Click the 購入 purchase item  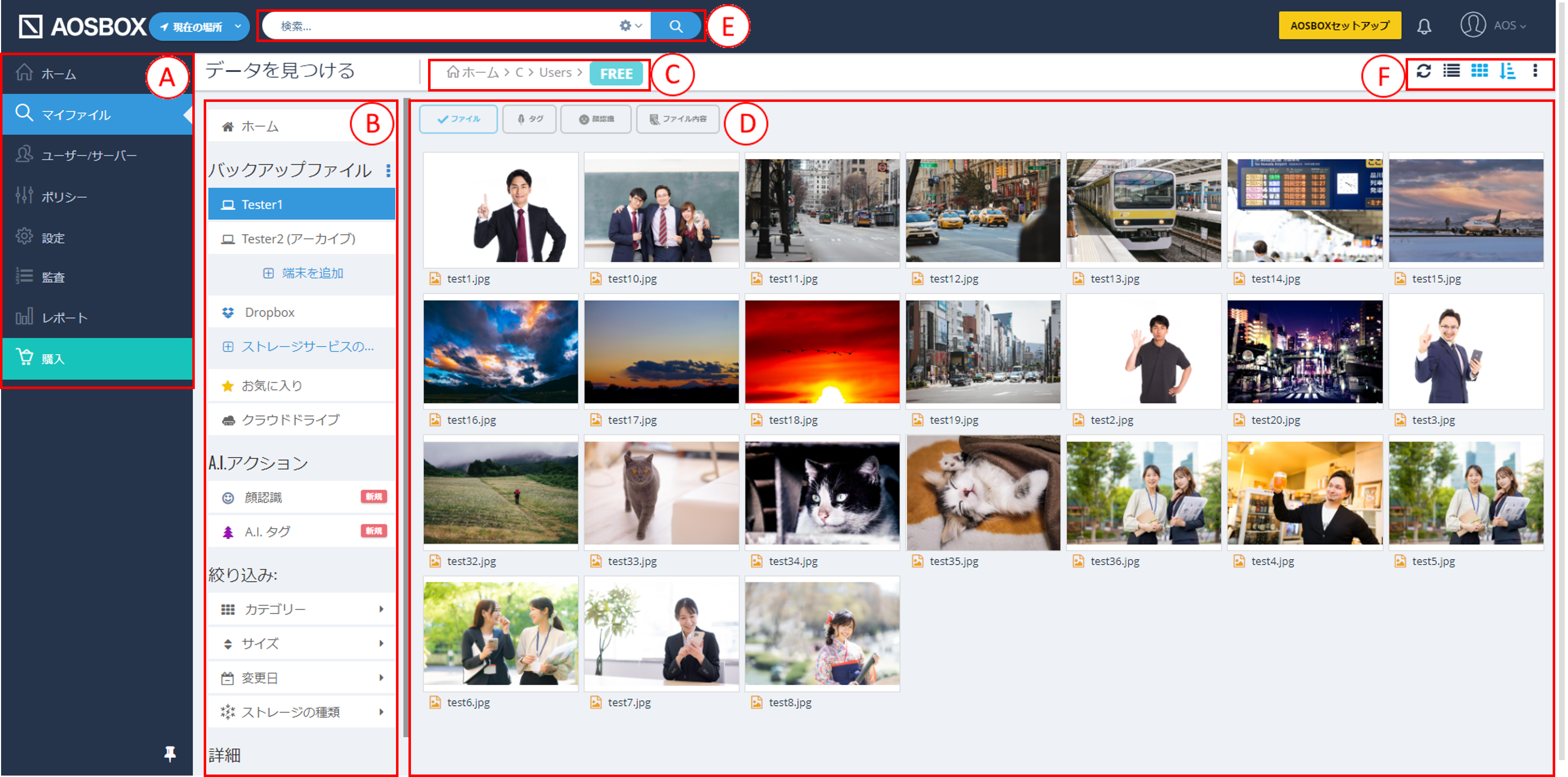pos(97,359)
